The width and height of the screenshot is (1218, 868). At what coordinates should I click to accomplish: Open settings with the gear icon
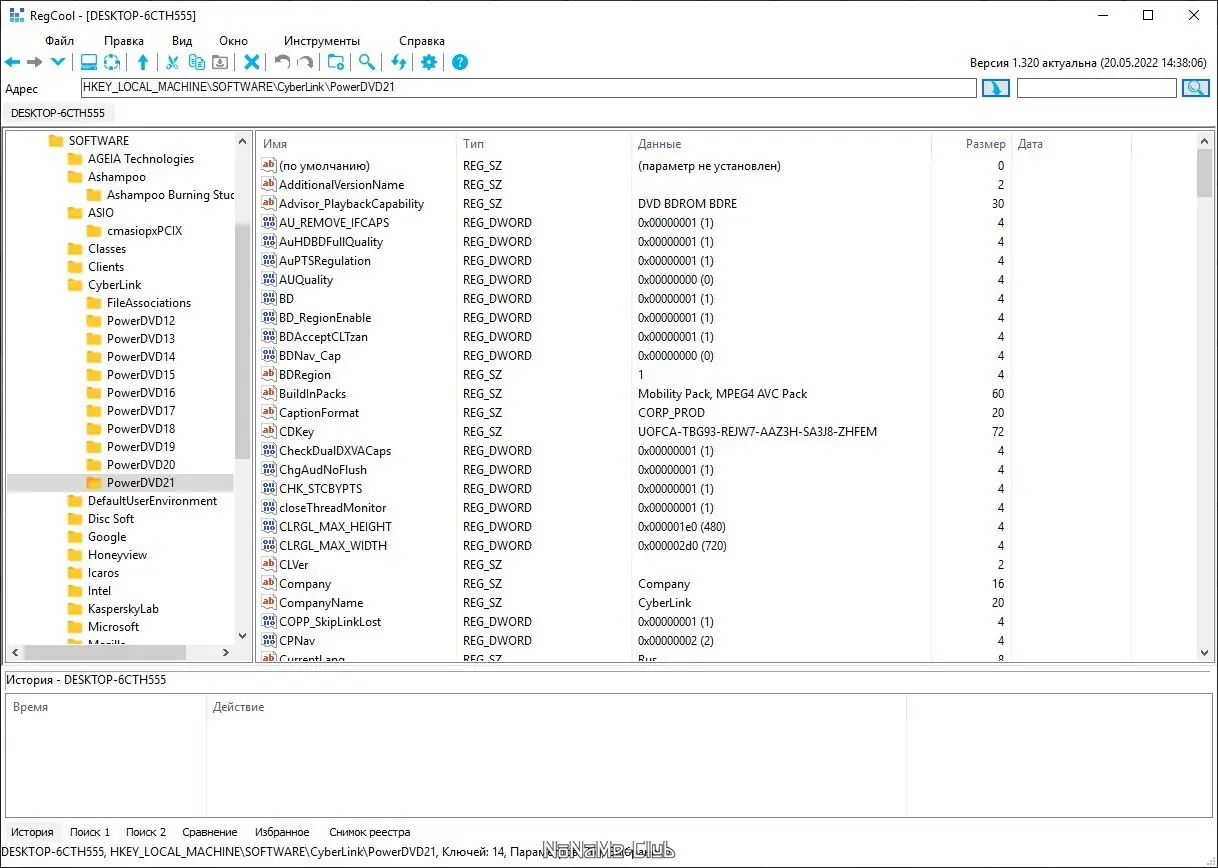pyautogui.click(x=429, y=62)
